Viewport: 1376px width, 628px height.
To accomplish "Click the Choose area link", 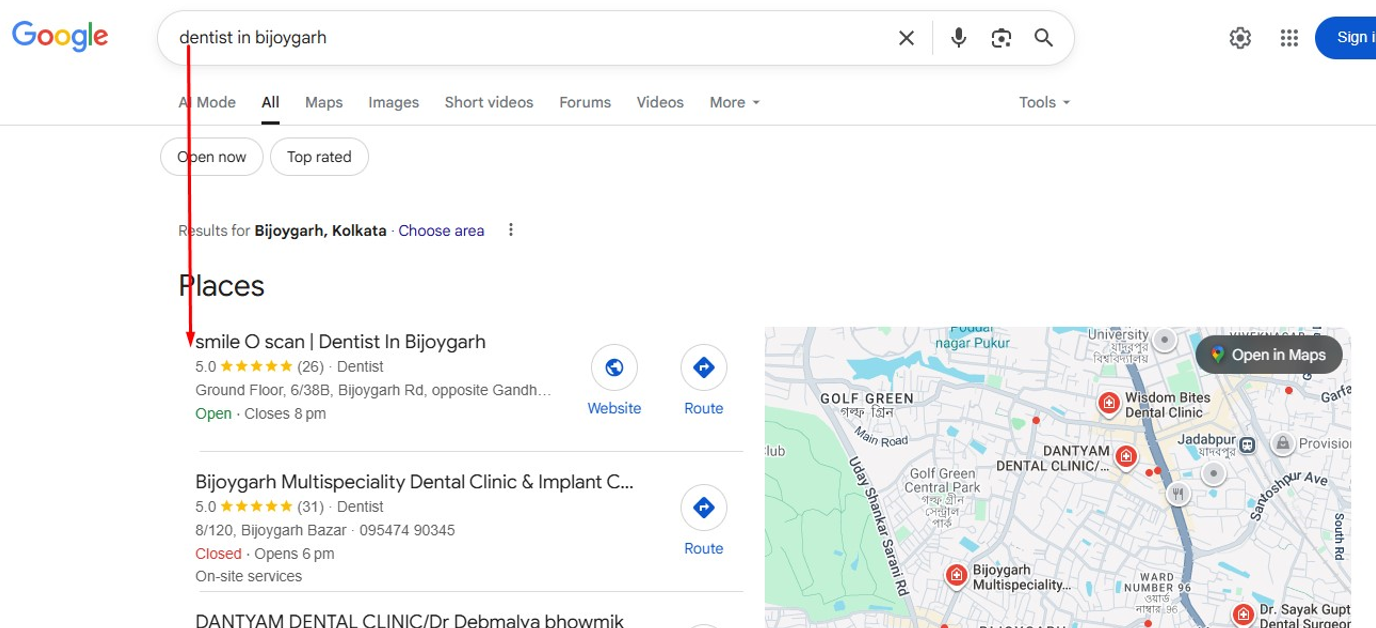I will [441, 230].
